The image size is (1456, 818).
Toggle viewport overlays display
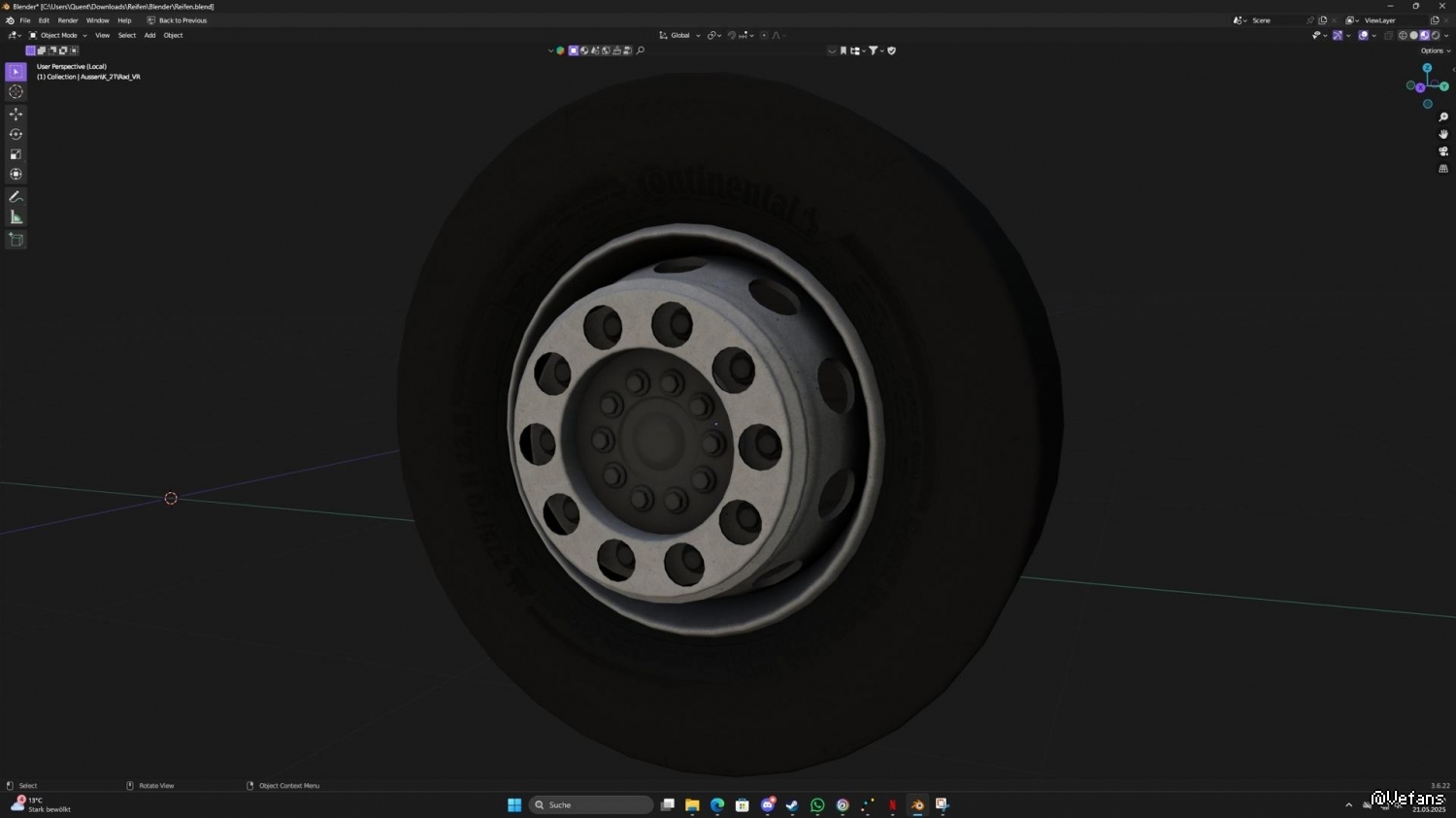(1363, 36)
